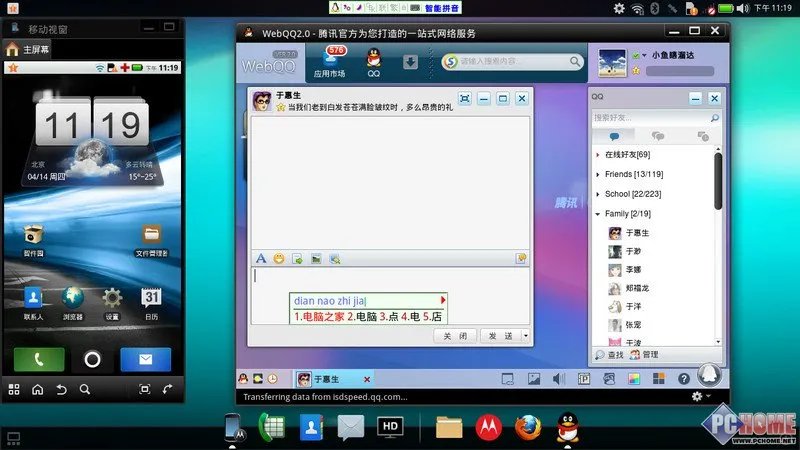800x450 pixels.
Task: Click the speaker sound icon in WebQQ bottom bar
Action: click(x=559, y=379)
